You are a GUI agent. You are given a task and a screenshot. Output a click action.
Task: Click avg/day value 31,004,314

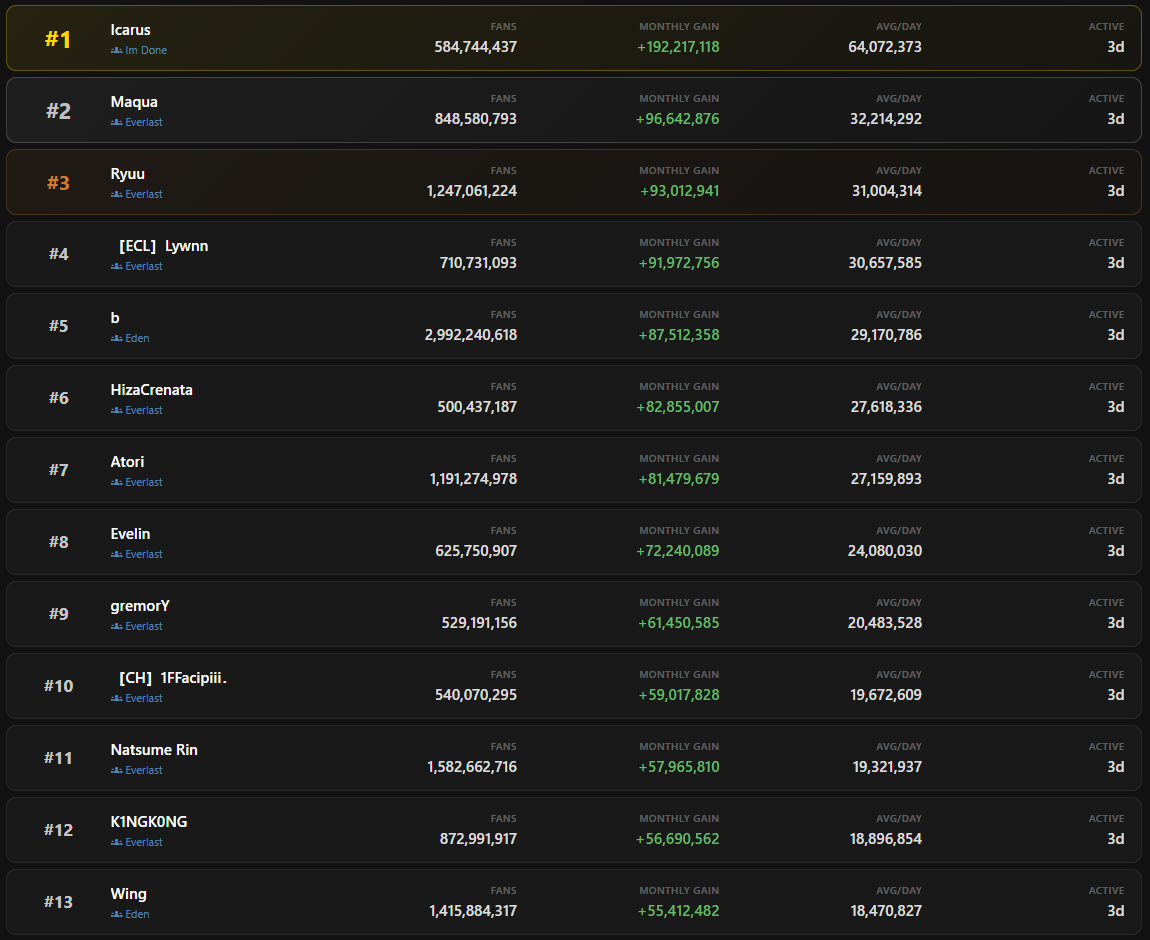[887, 191]
